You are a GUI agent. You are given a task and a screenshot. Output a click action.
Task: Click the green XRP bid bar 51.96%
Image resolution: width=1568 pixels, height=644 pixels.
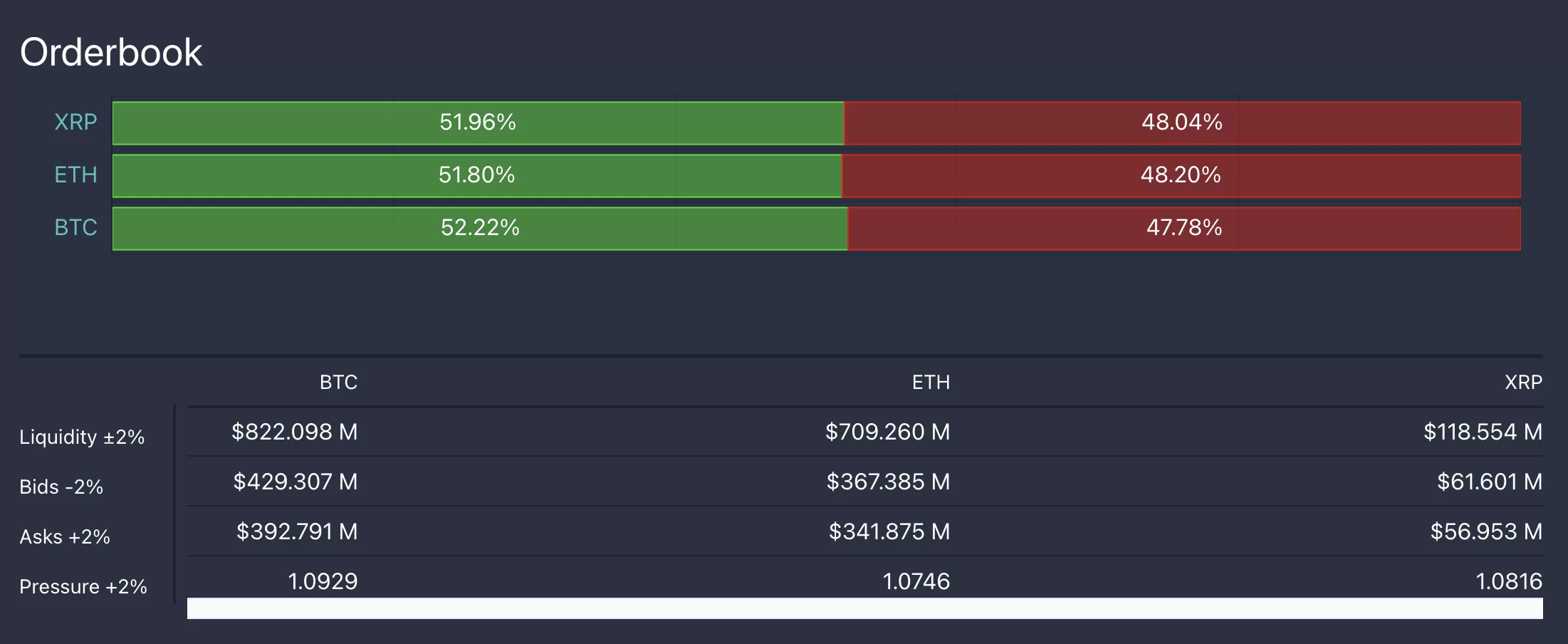click(477, 123)
